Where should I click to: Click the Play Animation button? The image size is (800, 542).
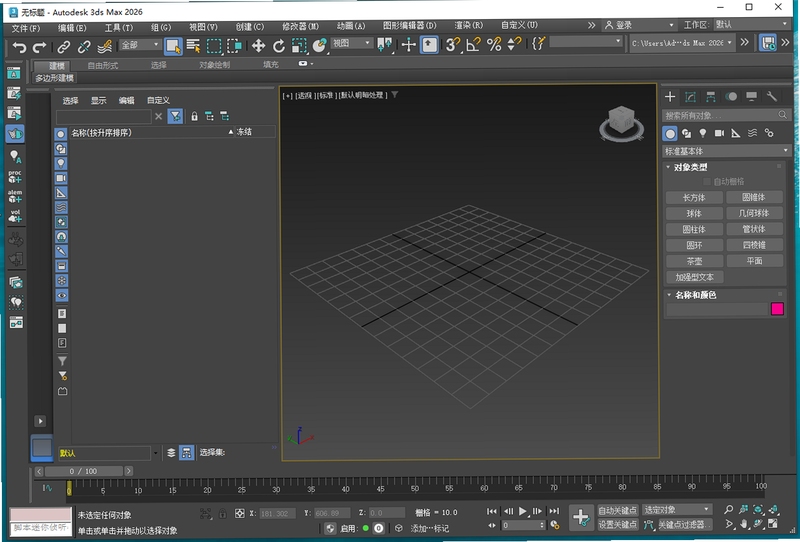click(522, 511)
